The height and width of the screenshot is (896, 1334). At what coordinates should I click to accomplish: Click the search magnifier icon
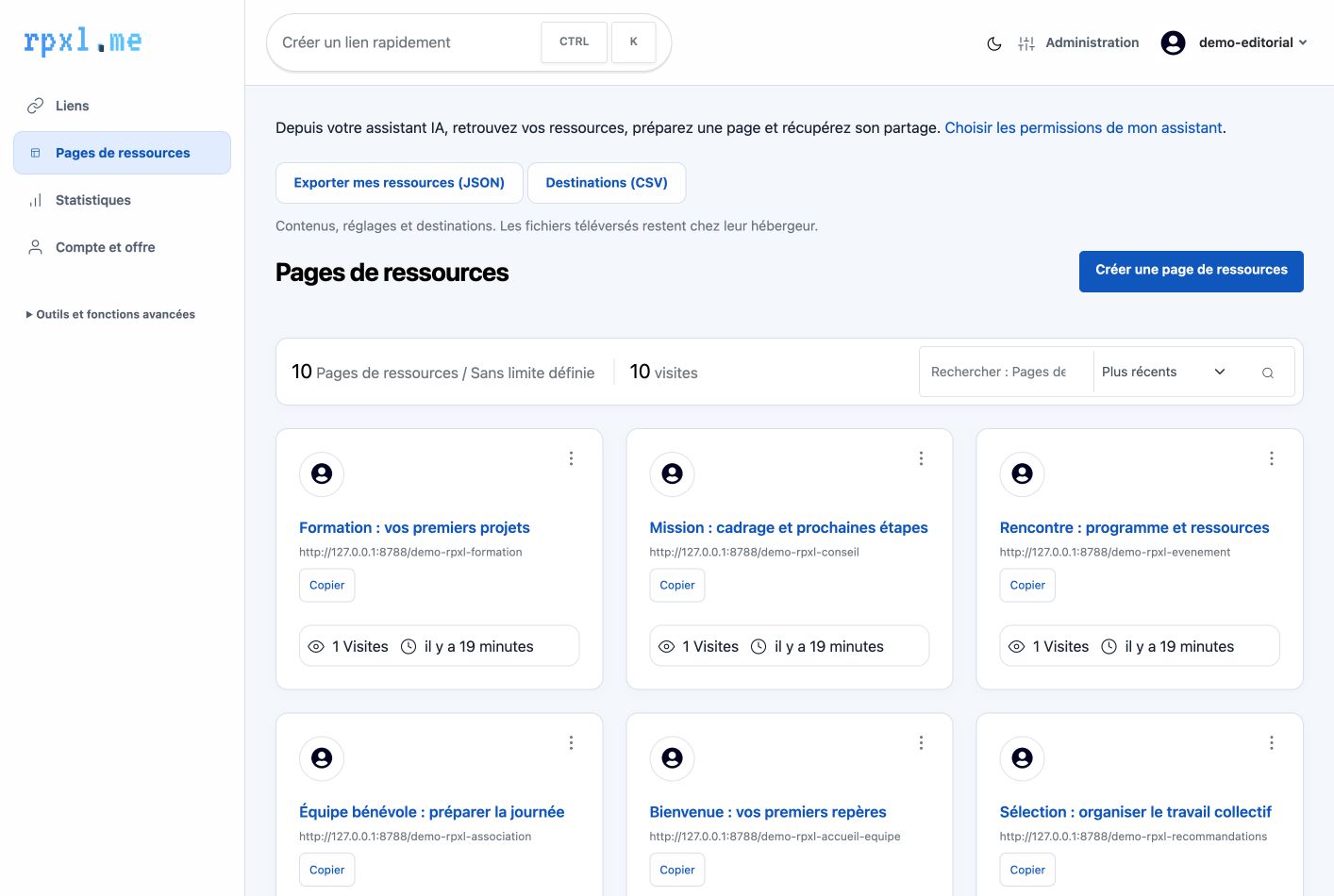[x=1268, y=373]
